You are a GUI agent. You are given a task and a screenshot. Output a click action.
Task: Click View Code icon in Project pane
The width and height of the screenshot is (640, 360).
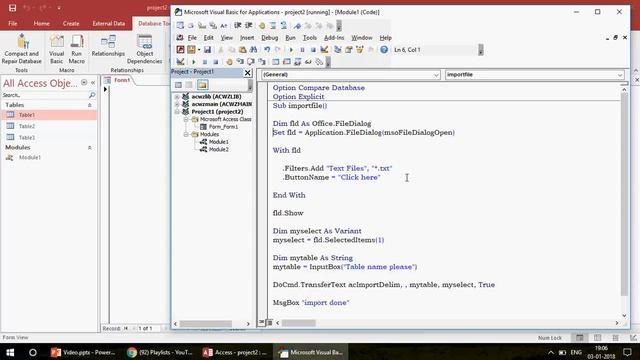(178, 85)
